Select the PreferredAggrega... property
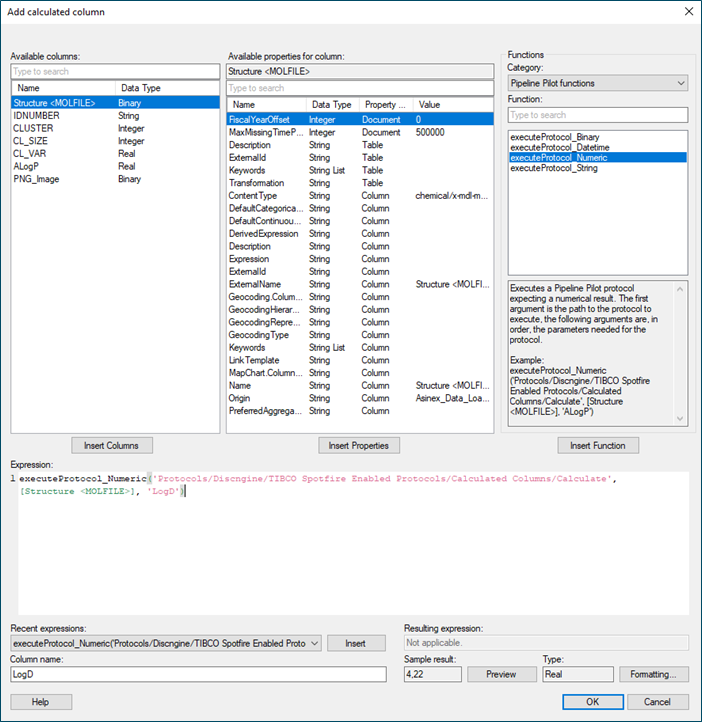 coord(360,411)
